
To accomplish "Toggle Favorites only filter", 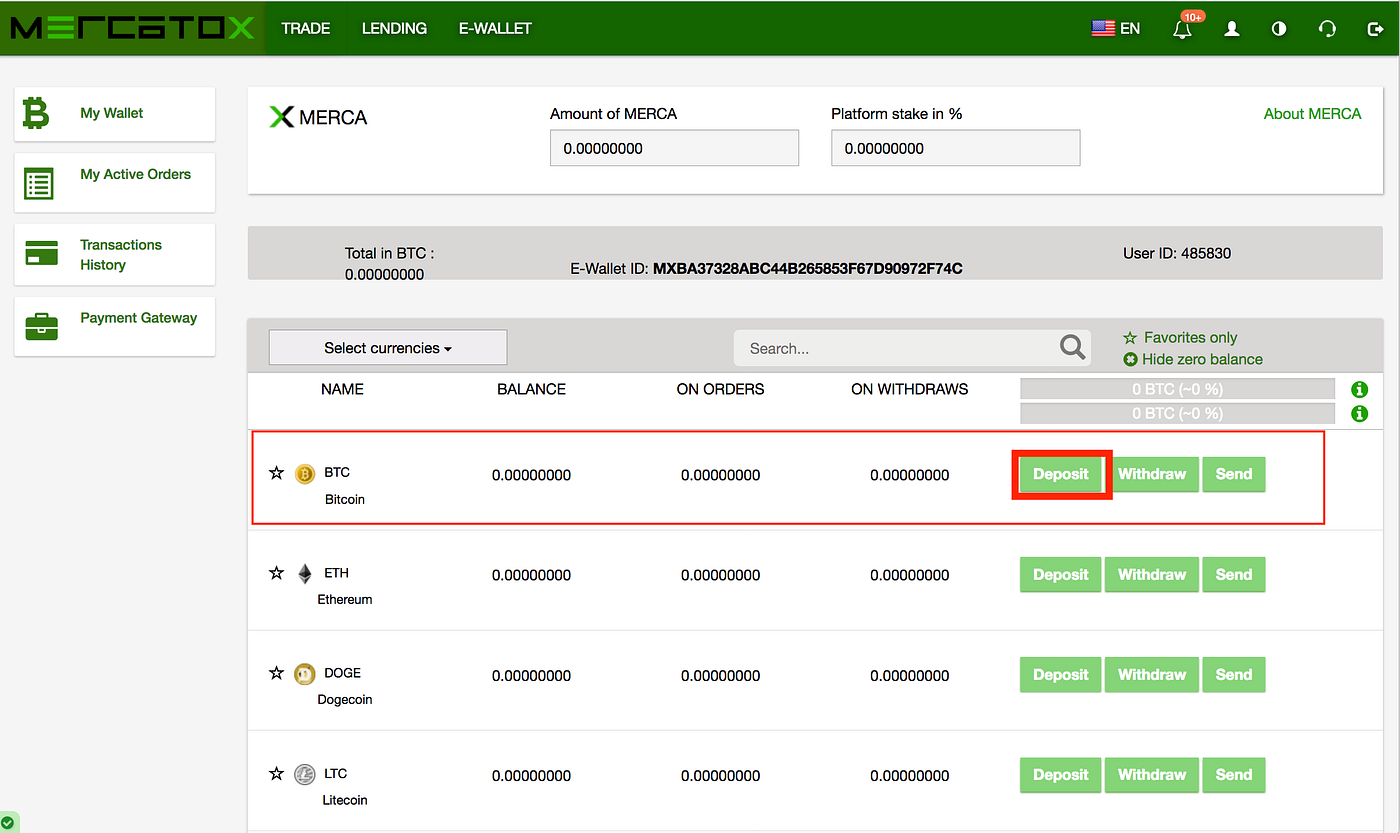I will 1180,338.
